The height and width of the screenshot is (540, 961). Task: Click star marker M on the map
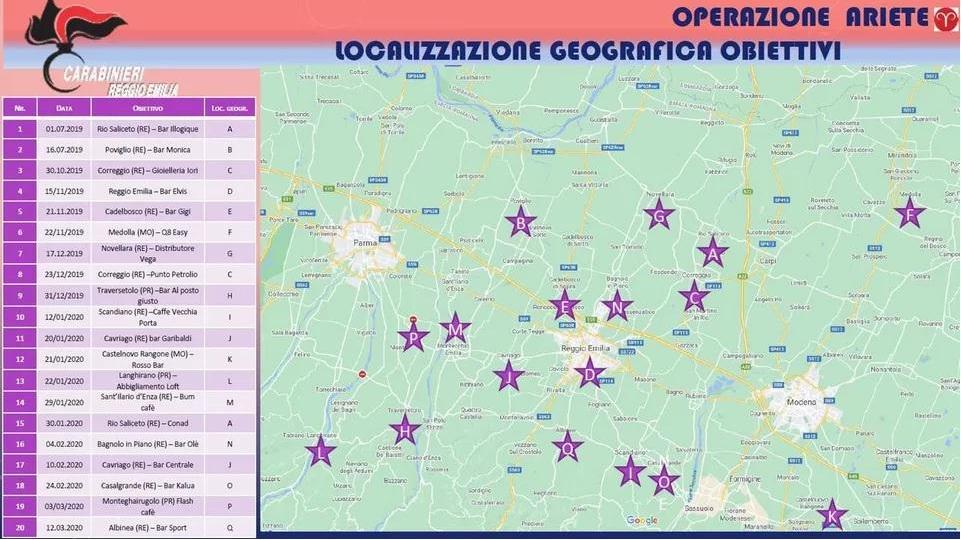pos(455,328)
